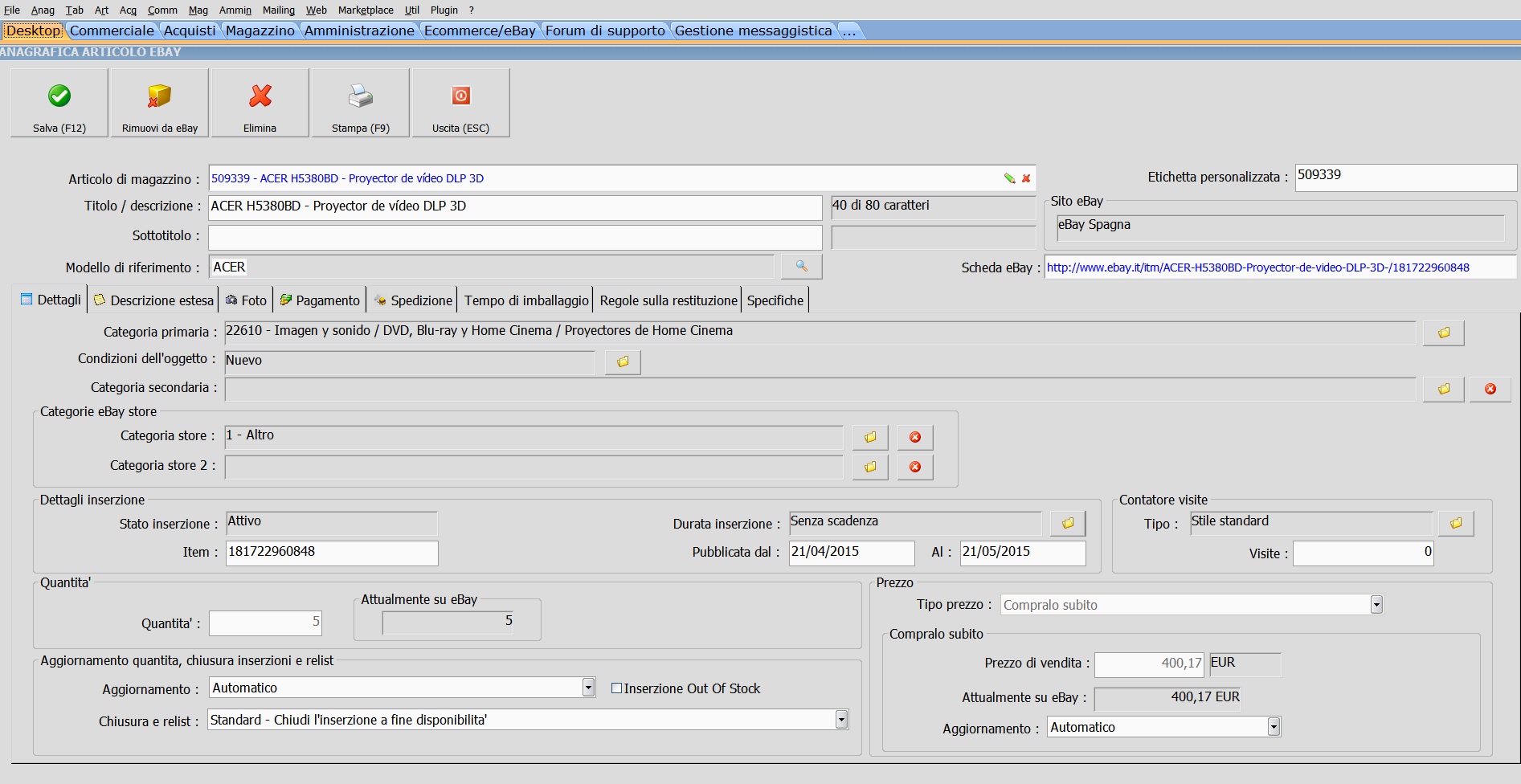Open the ? help menu
Viewport: 1521px width, 784px height.
[472, 10]
